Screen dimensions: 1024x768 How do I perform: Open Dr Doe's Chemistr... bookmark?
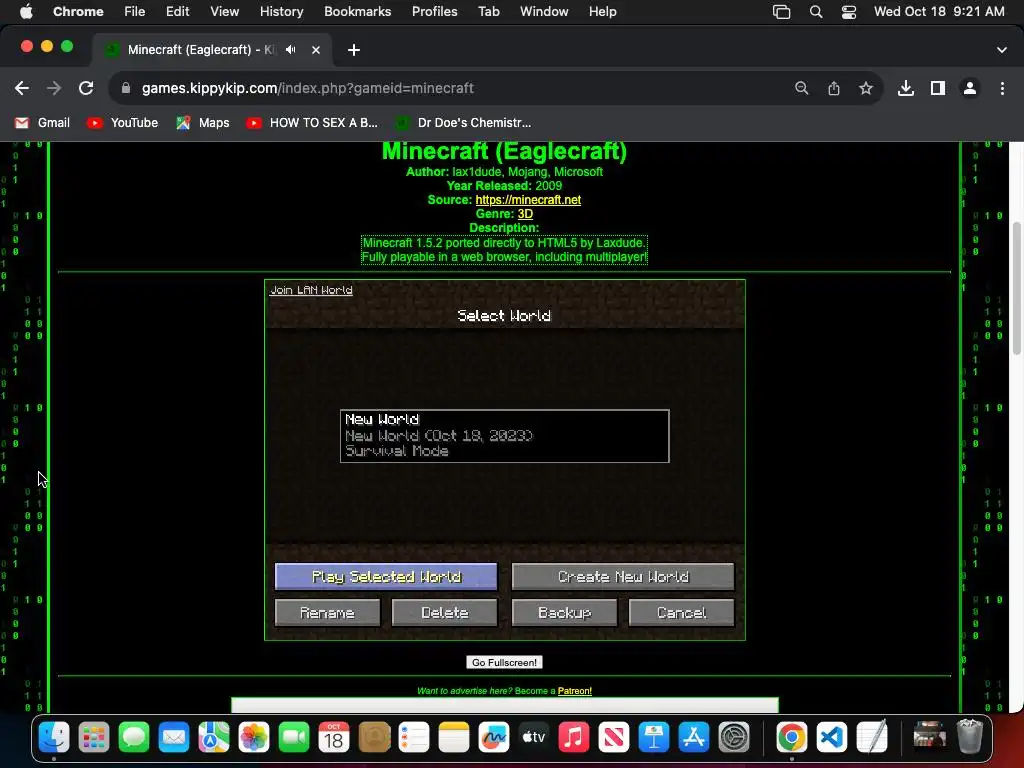coord(464,123)
